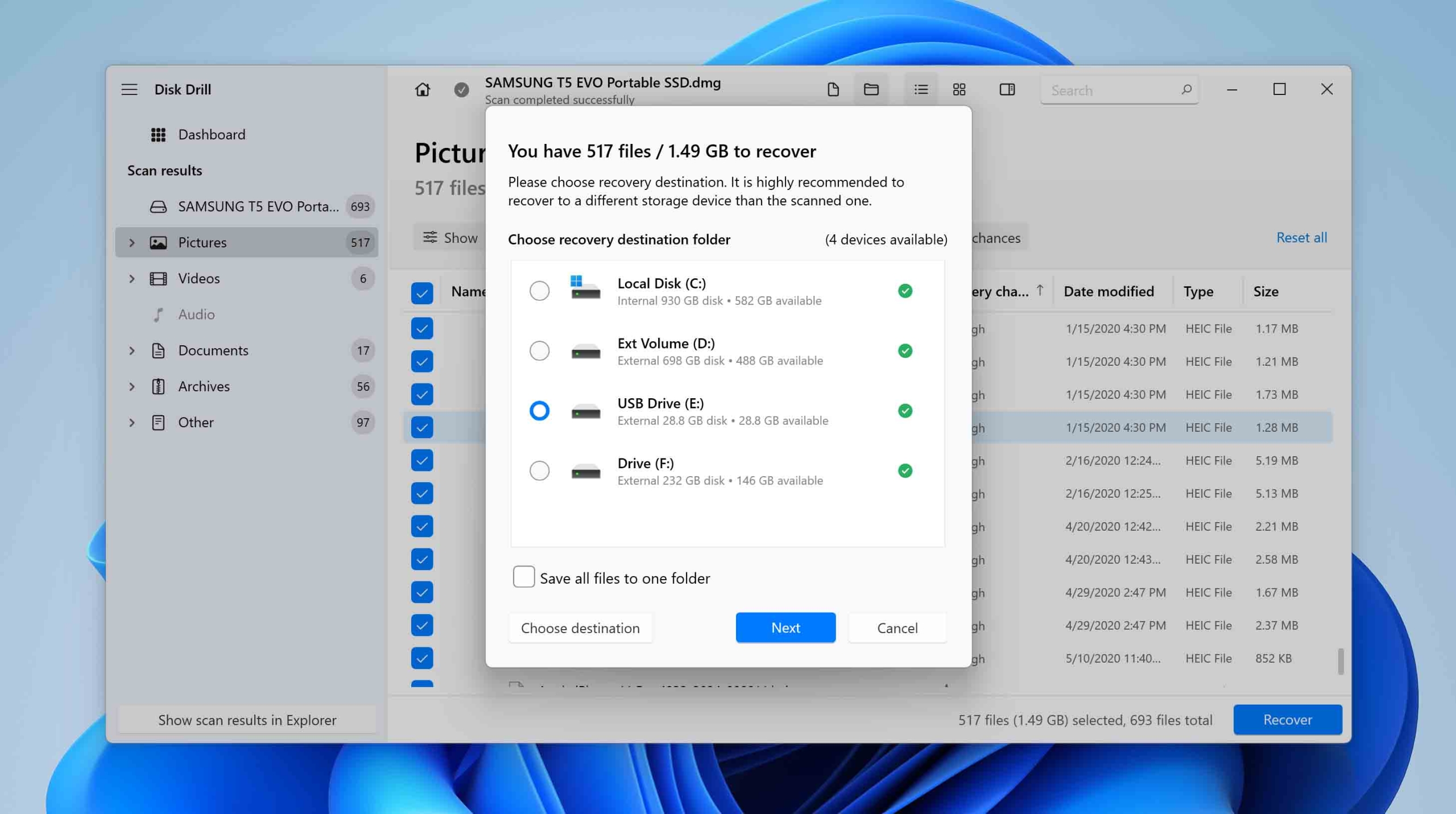Choose Drive (F:) radio button
Image resolution: width=1456 pixels, height=814 pixels.
(539, 470)
